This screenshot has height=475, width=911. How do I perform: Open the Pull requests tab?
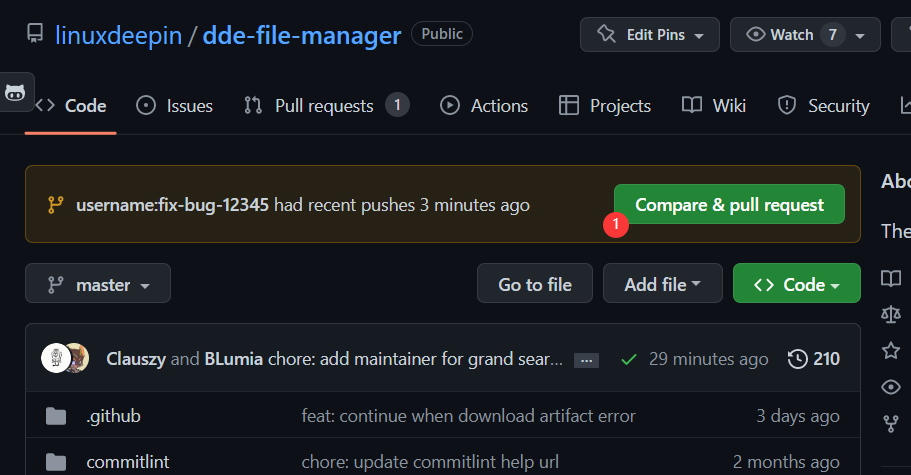tap(327, 106)
